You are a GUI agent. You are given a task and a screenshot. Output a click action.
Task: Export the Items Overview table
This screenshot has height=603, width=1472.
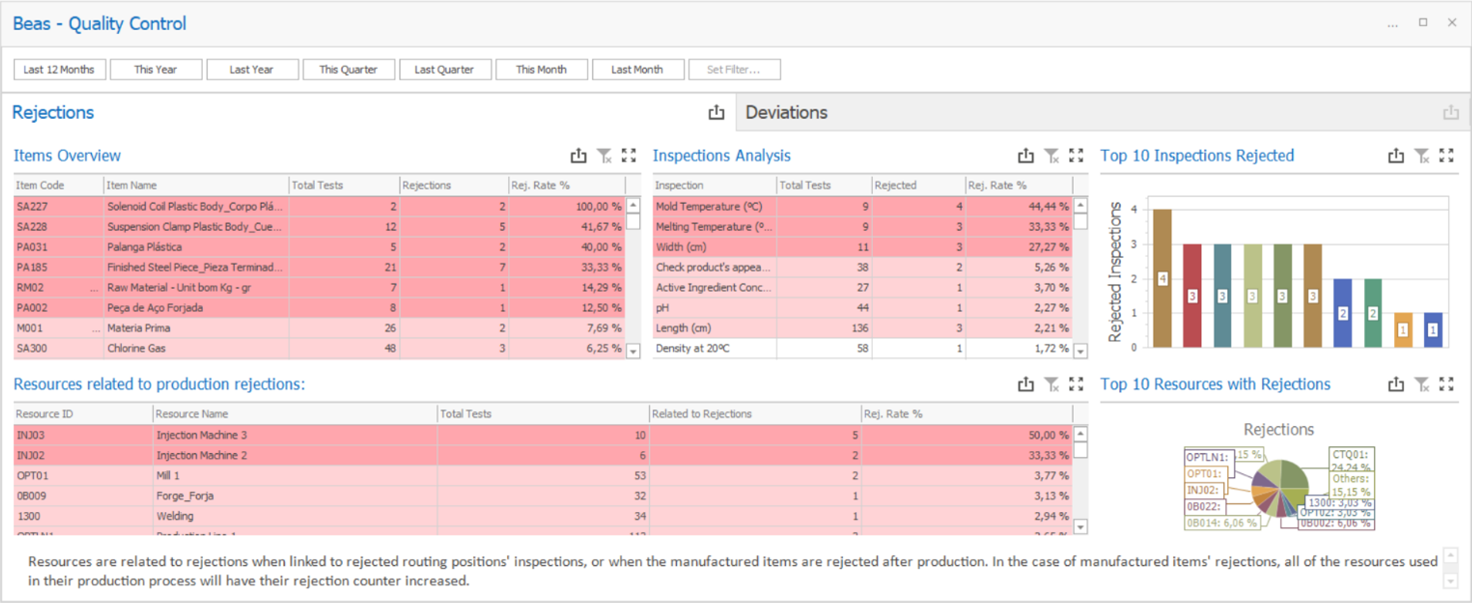(x=578, y=156)
